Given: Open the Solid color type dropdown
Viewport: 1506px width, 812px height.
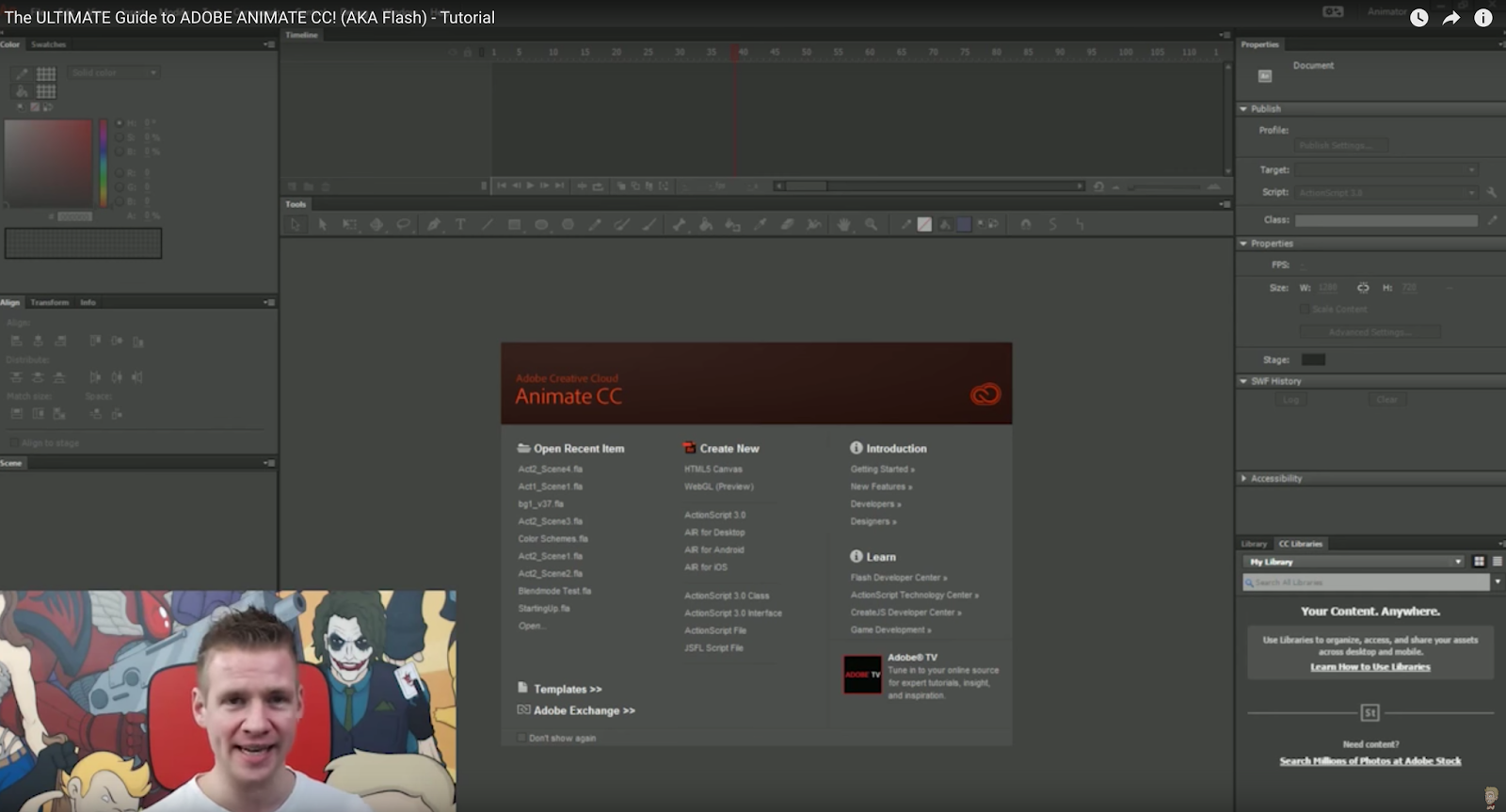Looking at the screenshot, I should 114,72.
